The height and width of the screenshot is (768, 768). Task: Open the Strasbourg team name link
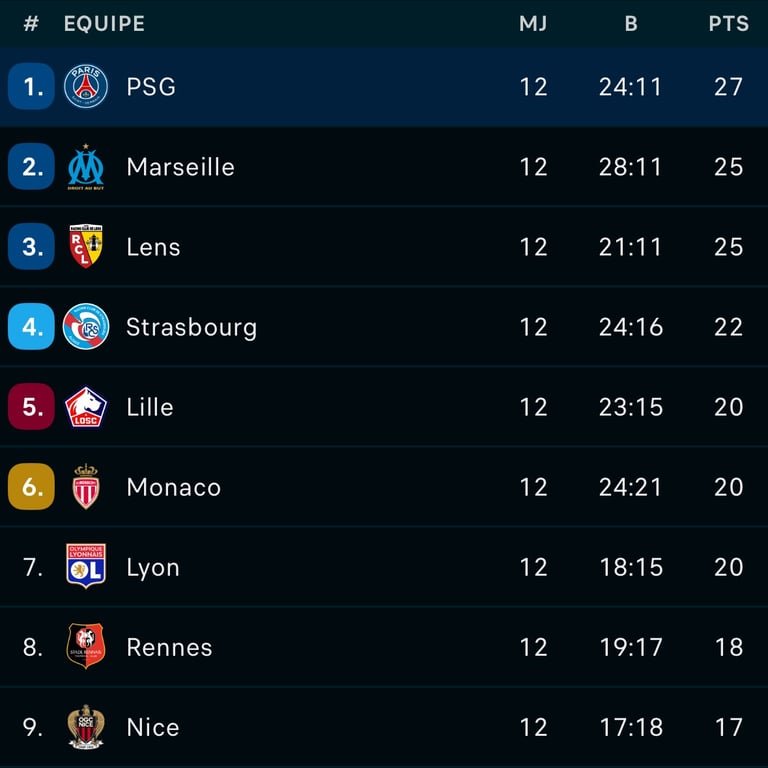click(192, 327)
